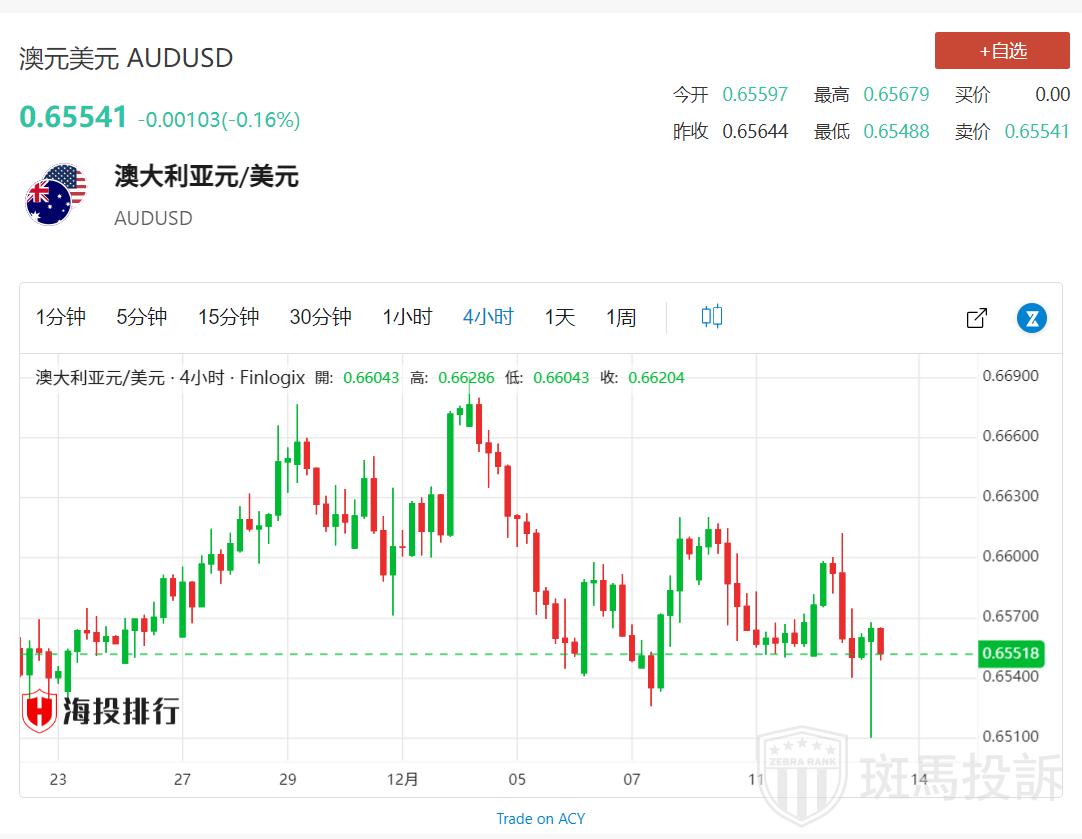Switch chart to 30分钟 interval

(320, 317)
